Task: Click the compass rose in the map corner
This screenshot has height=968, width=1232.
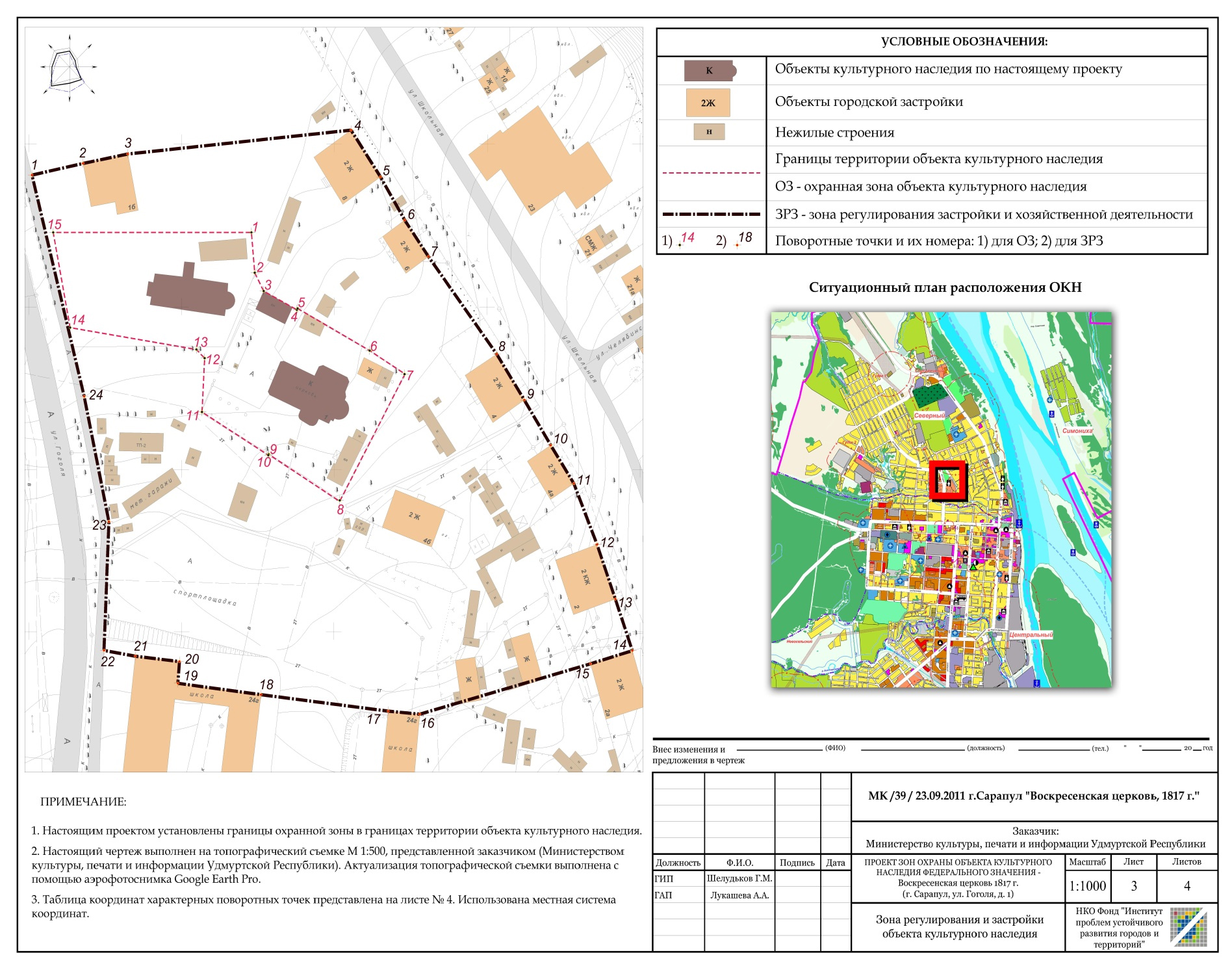Action: (69, 67)
